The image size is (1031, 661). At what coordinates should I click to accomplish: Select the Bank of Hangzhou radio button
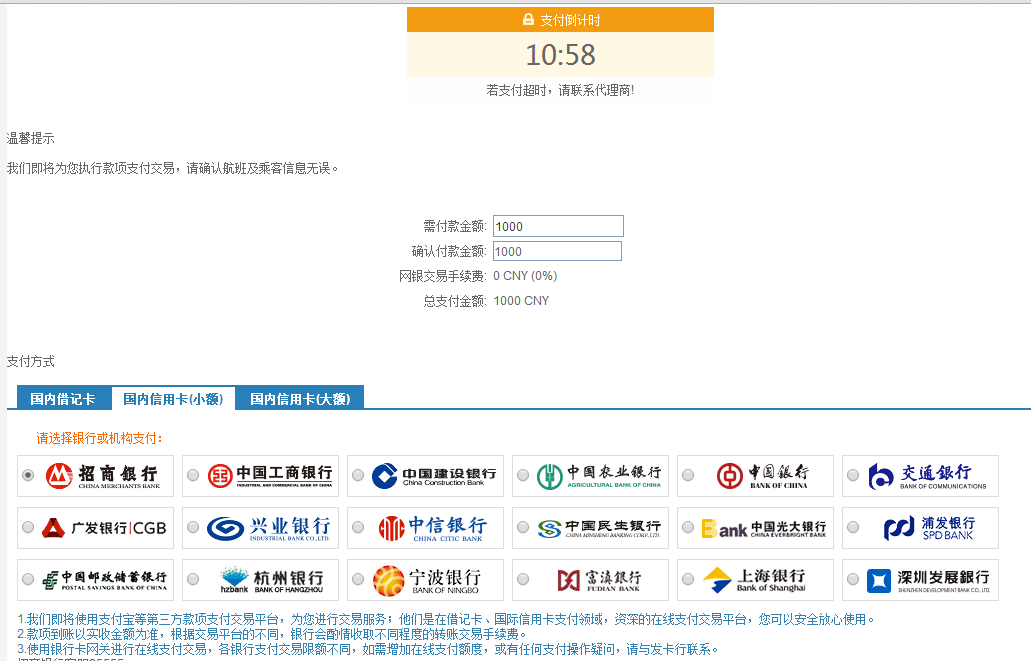(x=193, y=579)
